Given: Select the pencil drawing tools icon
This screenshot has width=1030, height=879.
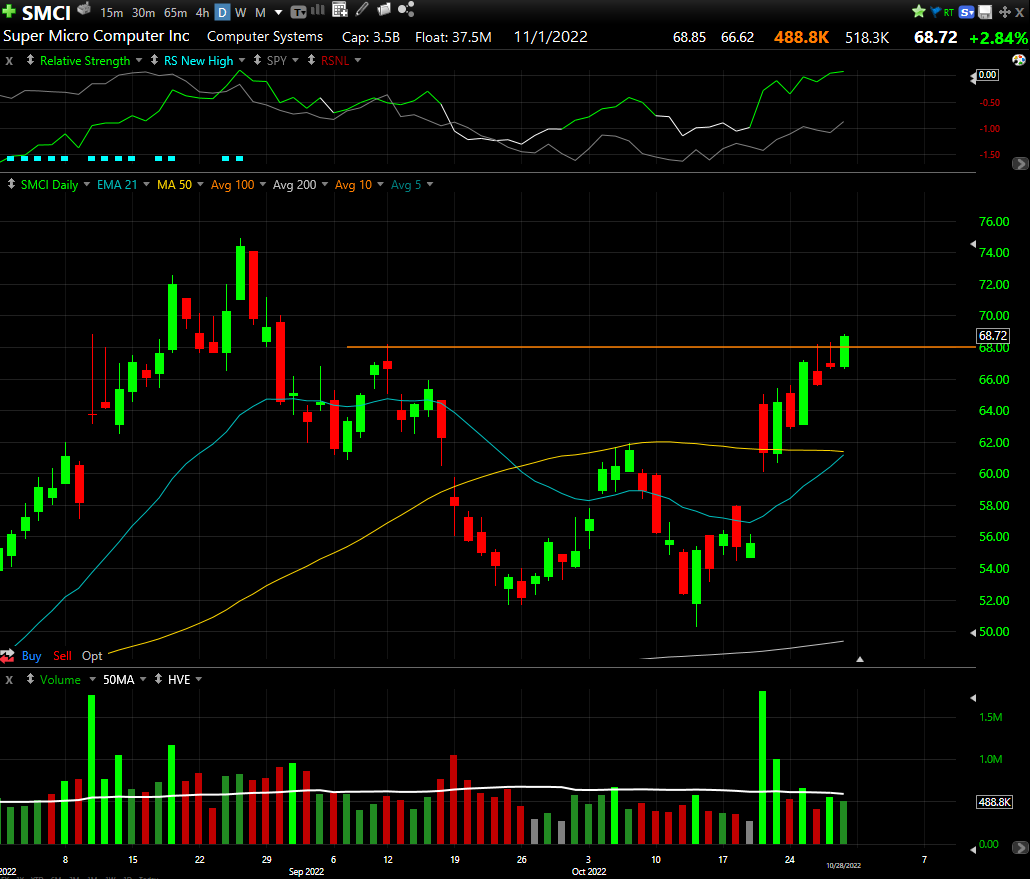Looking at the screenshot, I should (x=362, y=9).
